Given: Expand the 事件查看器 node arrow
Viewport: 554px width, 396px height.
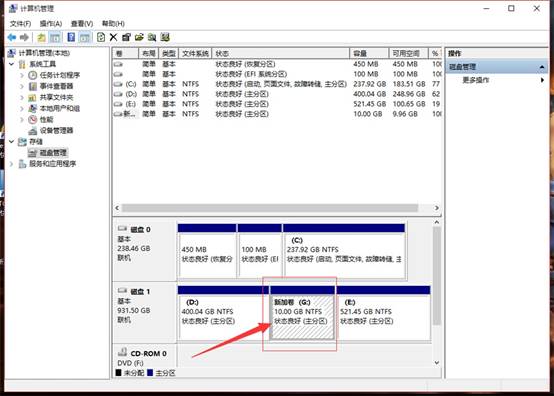Looking at the screenshot, I should pyautogui.click(x=22, y=86).
